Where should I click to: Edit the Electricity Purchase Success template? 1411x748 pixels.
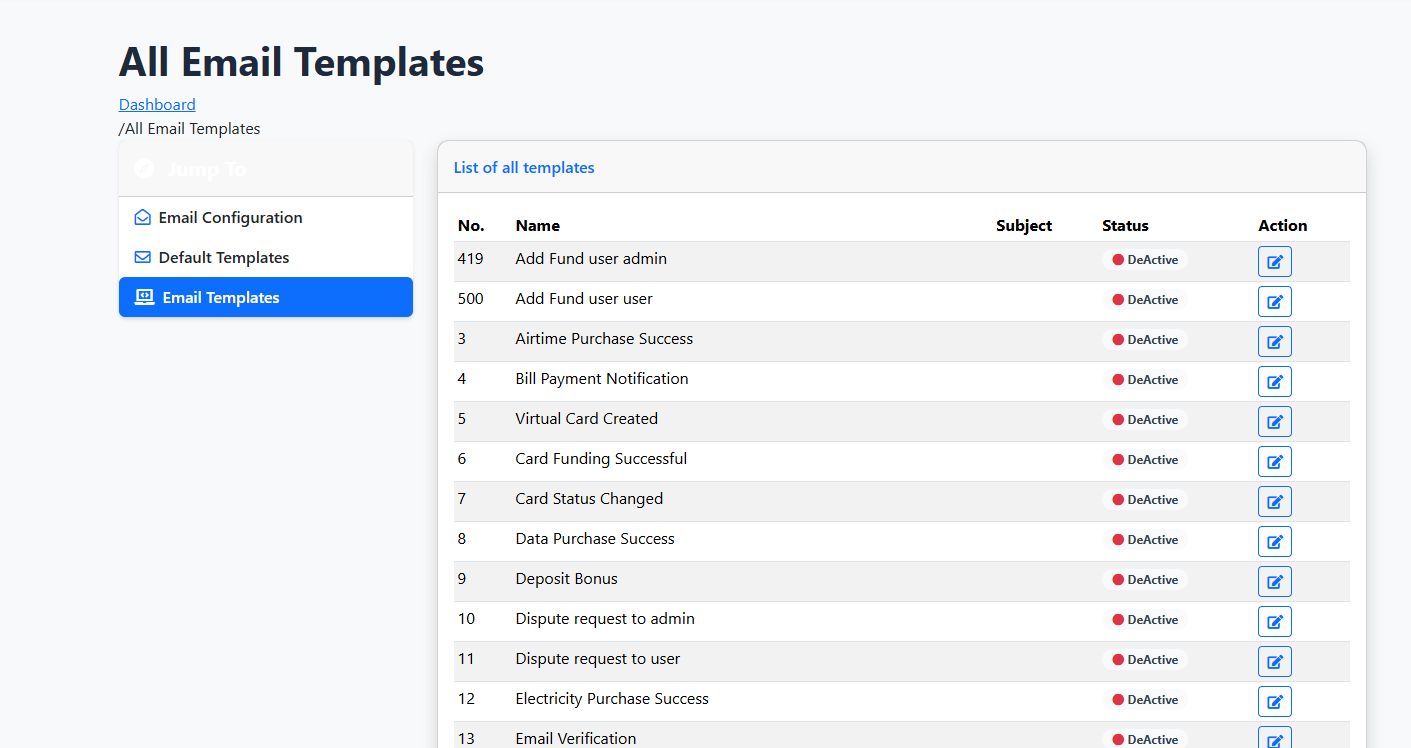pyautogui.click(x=1274, y=701)
